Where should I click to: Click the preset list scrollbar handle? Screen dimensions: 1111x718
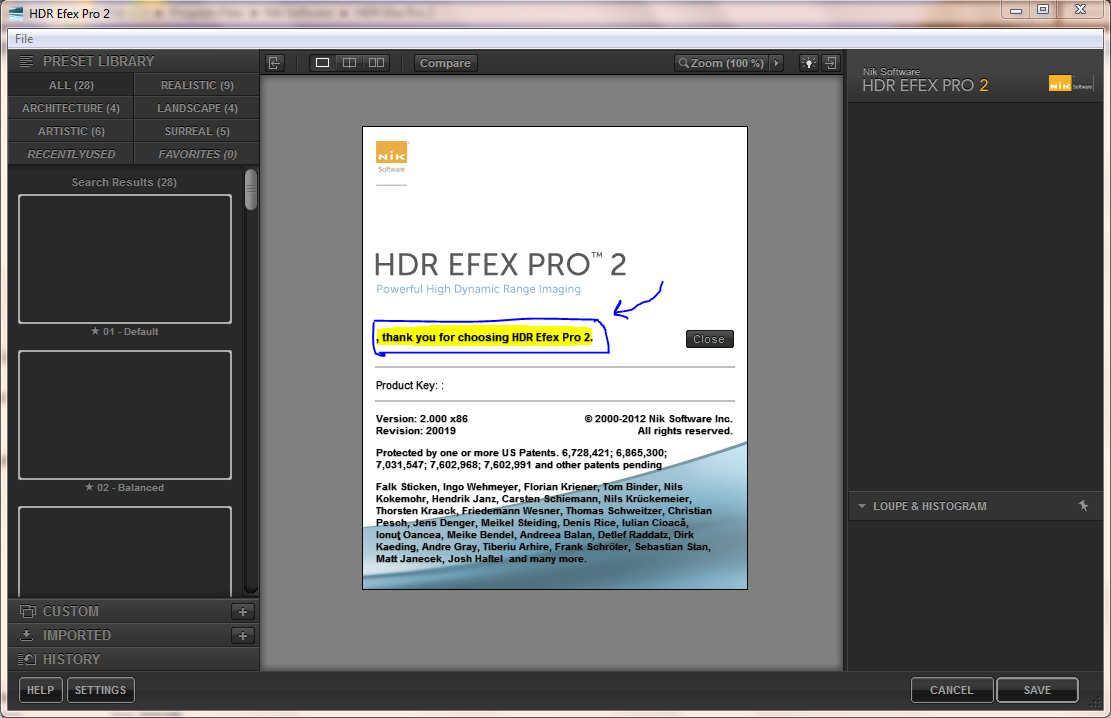[251, 189]
